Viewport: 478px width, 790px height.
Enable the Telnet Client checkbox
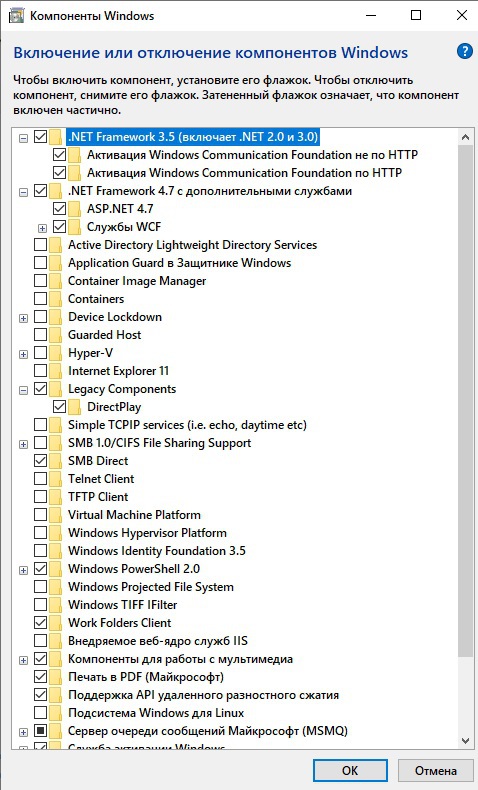point(40,479)
